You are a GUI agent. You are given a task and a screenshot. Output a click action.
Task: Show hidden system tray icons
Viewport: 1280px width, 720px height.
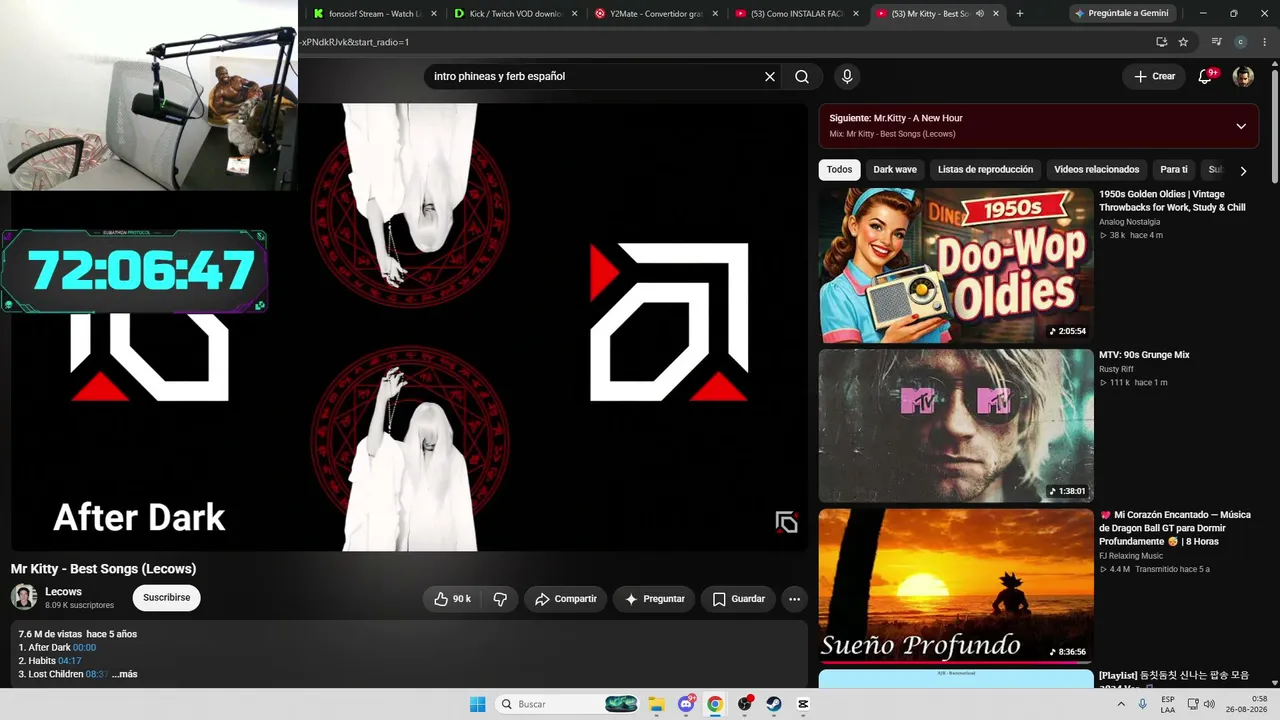tap(1121, 704)
